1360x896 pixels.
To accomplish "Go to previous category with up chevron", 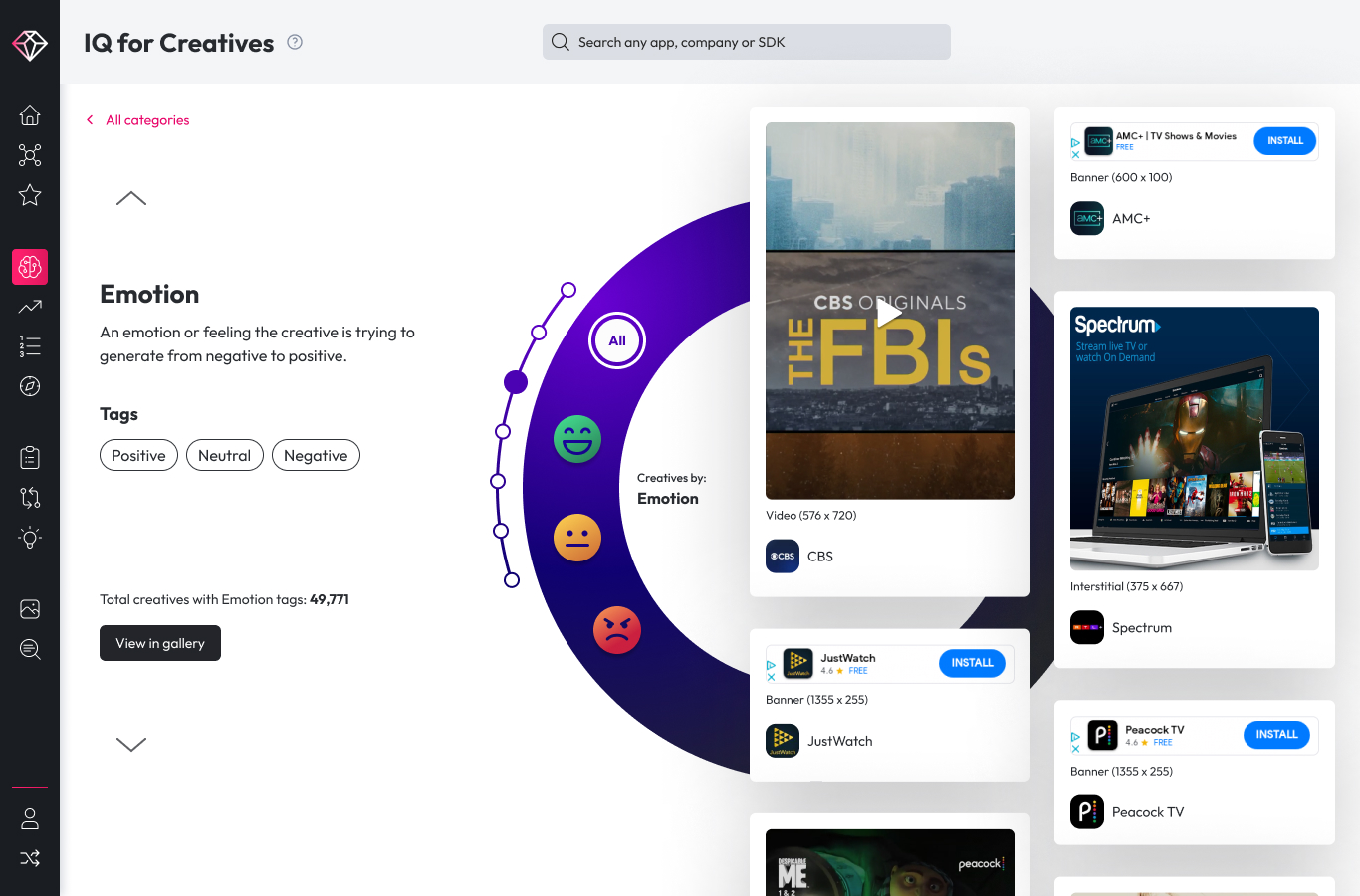I will [131, 198].
